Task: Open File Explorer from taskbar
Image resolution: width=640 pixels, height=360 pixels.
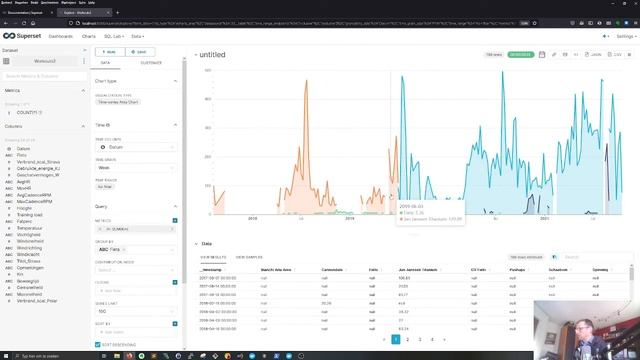Action: pos(117,356)
